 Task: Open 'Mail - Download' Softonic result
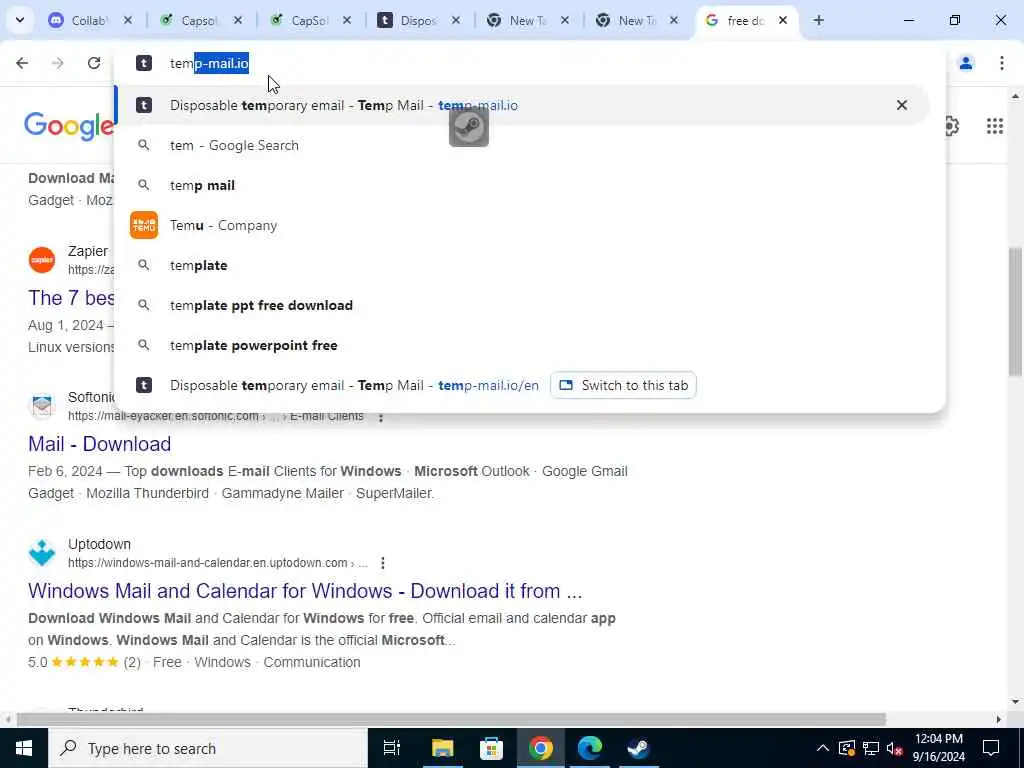coord(99,444)
